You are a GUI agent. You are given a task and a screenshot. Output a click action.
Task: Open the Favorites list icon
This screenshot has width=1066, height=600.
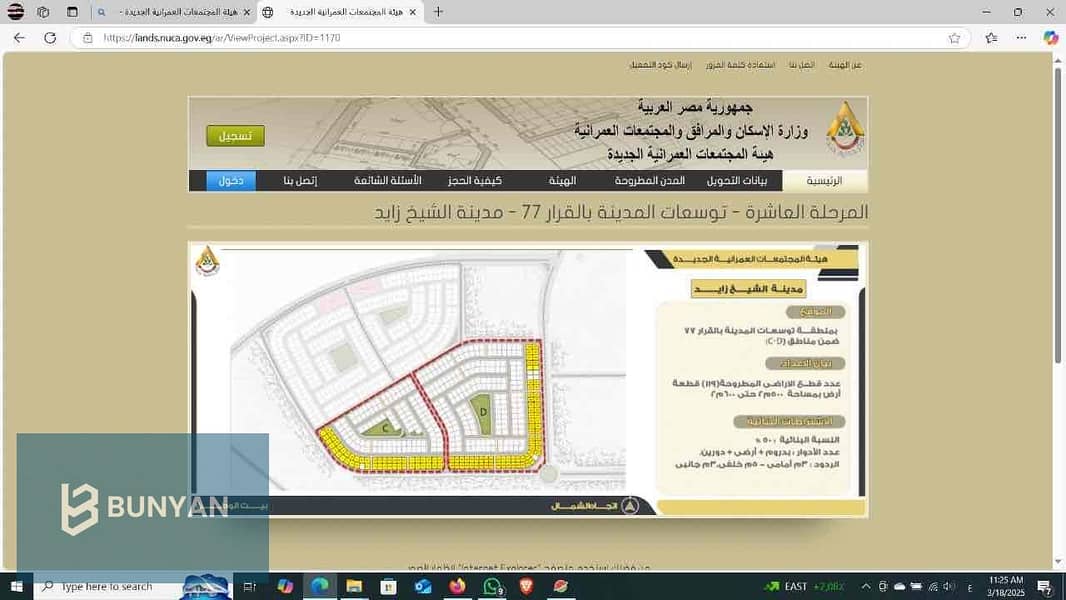(x=991, y=38)
